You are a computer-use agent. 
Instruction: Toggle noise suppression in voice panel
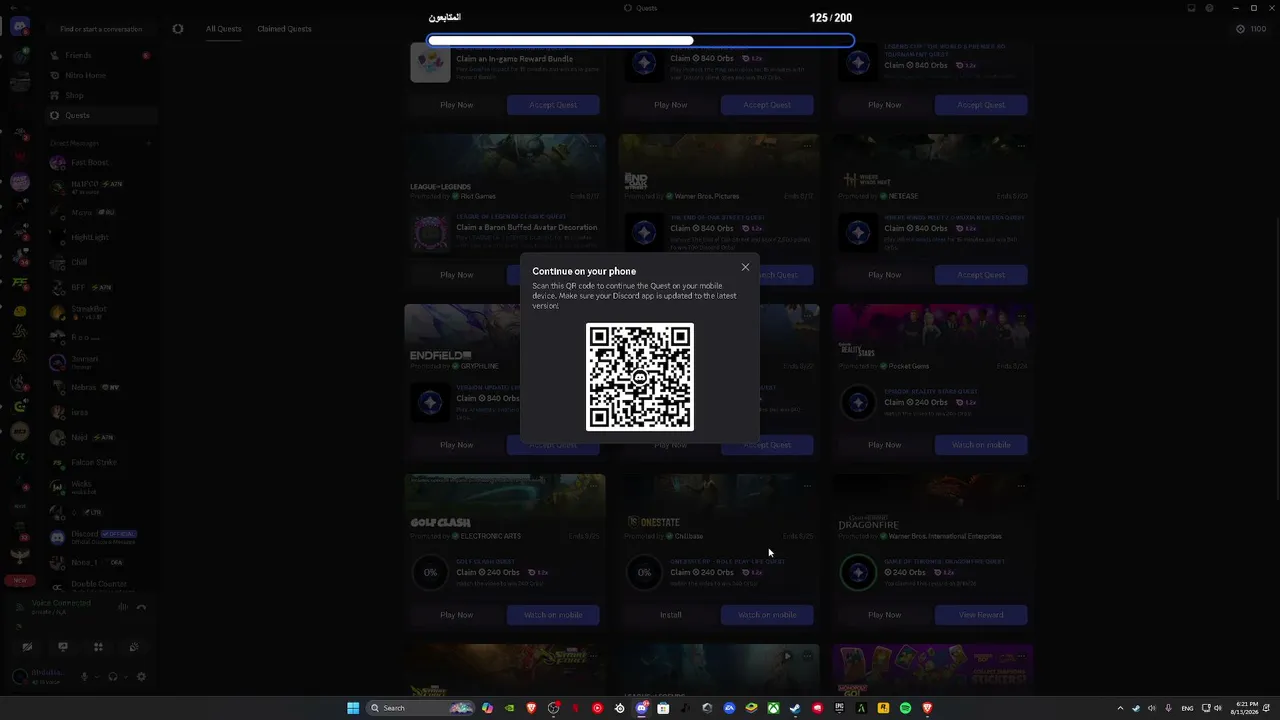pos(123,607)
